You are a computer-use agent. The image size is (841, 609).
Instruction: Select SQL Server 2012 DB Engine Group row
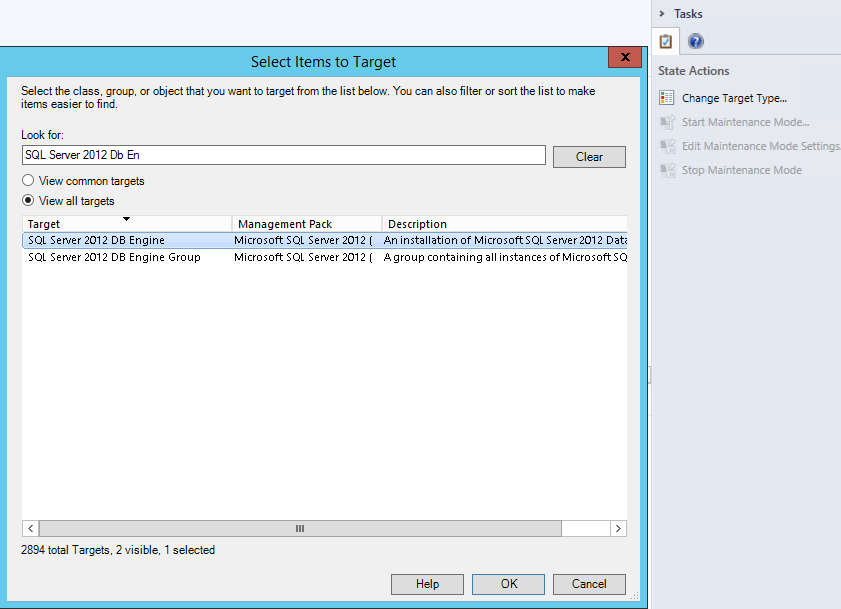tap(324, 258)
